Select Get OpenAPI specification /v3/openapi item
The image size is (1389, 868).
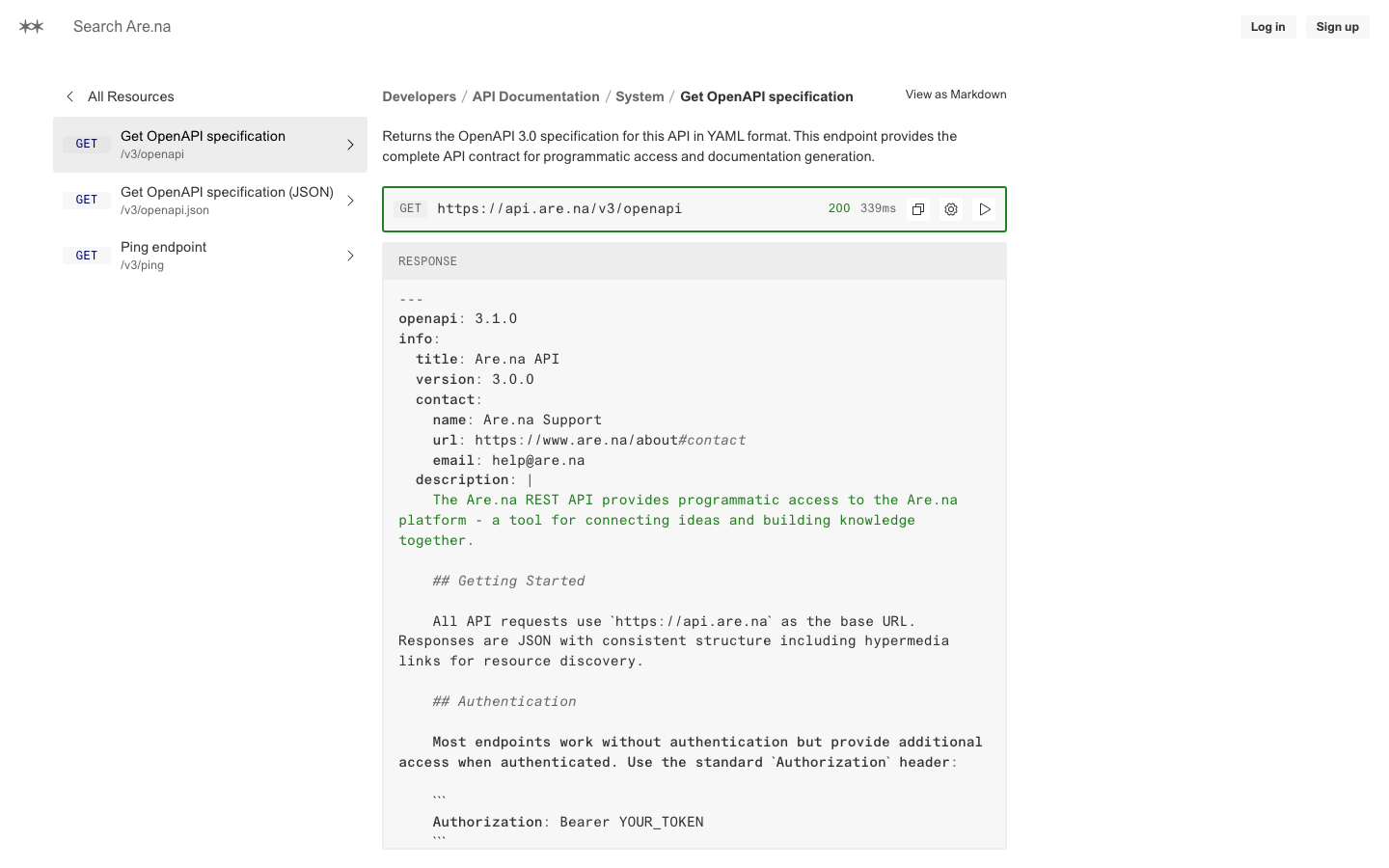[210, 145]
